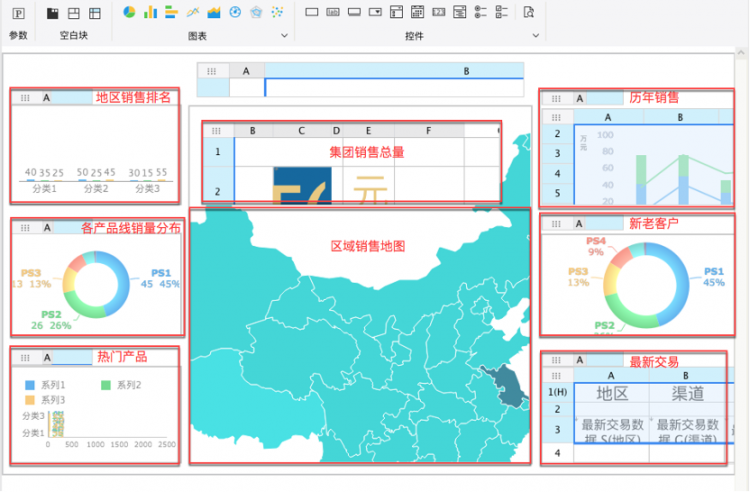Click the drag handle of the 新老客户 block
Screen dimensions: 750x492
556,223
